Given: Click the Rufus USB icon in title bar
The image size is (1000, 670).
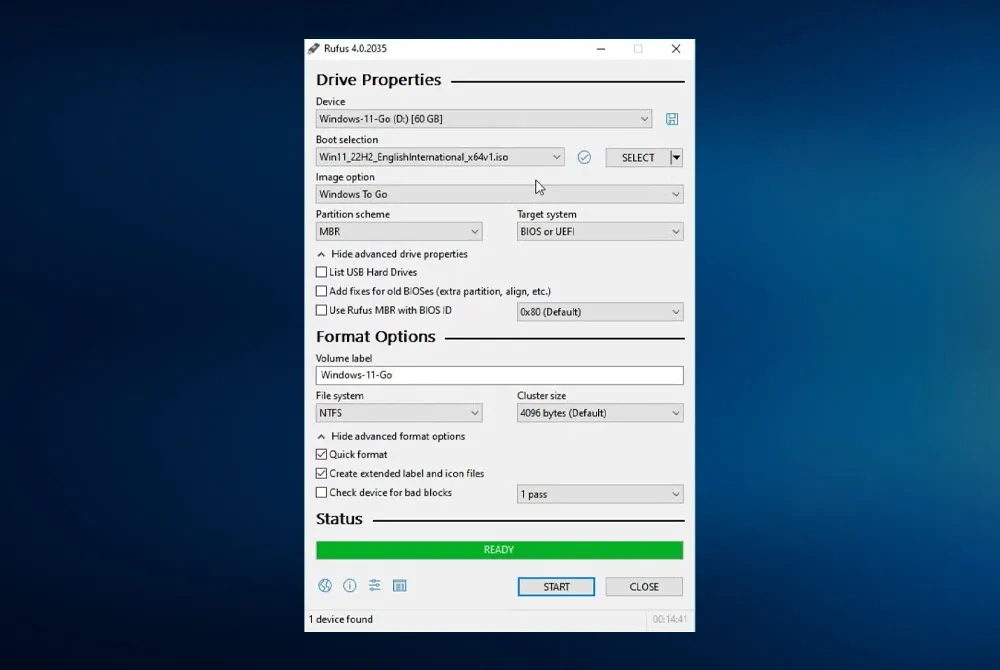Looking at the screenshot, I should click(x=313, y=48).
